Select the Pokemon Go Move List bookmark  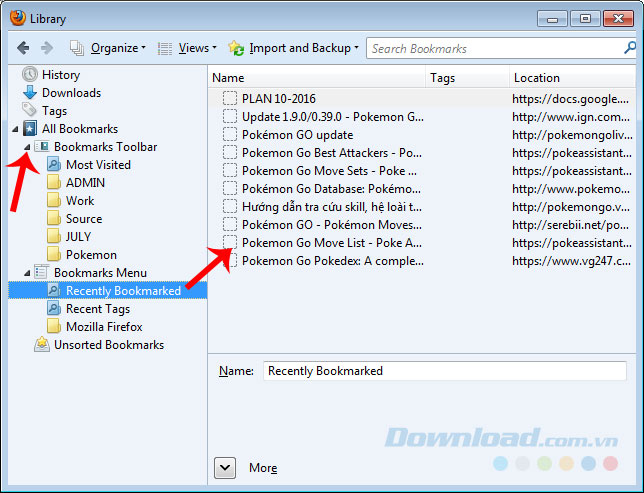point(331,243)
